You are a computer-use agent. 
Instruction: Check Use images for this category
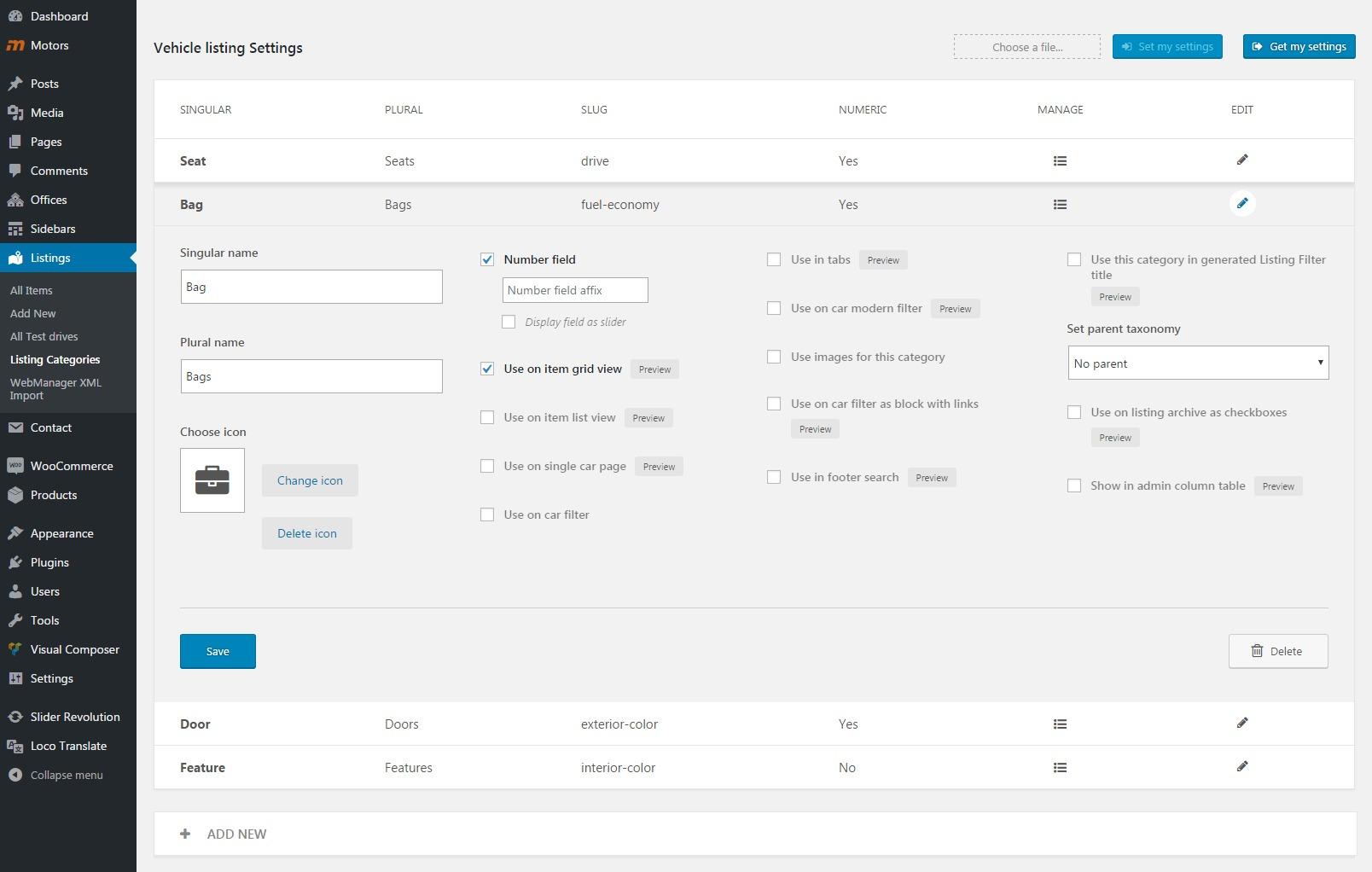click(774, 357)
